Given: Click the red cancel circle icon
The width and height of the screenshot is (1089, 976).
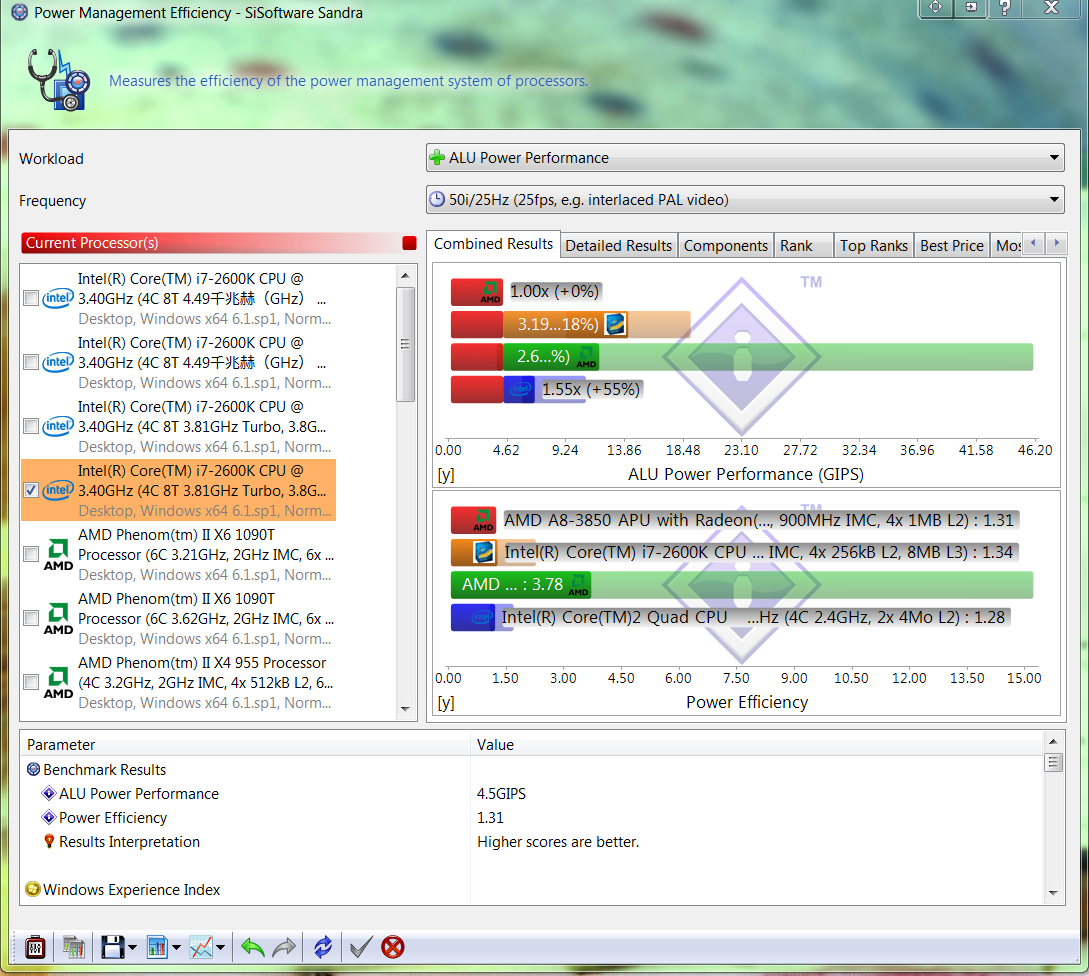Looking at the screenshot, I should [393, 947].
